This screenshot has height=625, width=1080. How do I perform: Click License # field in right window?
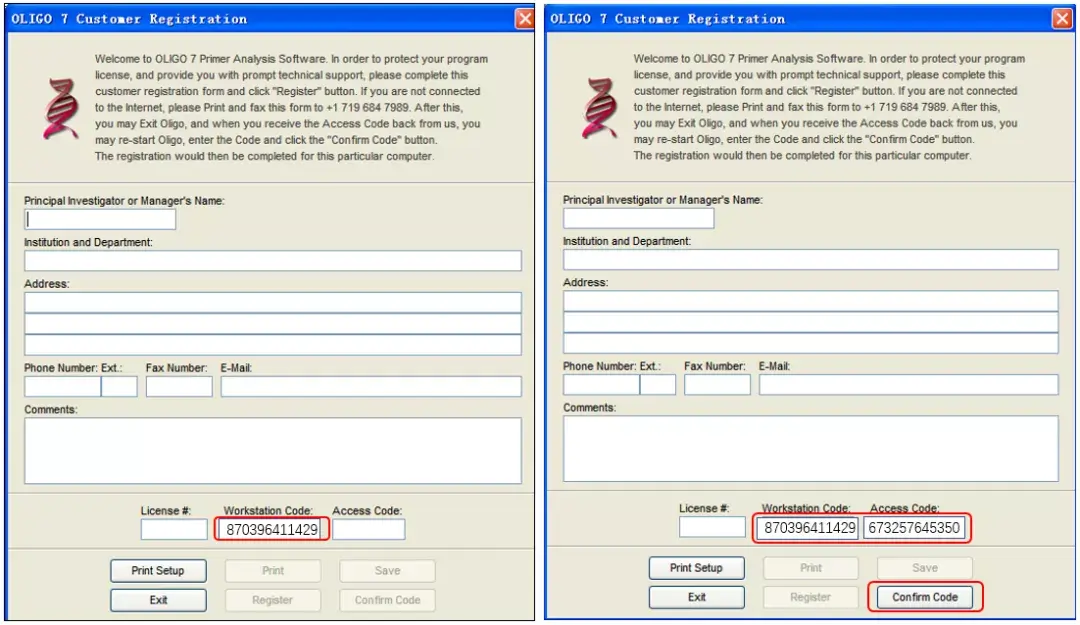(x=712, y=527)
